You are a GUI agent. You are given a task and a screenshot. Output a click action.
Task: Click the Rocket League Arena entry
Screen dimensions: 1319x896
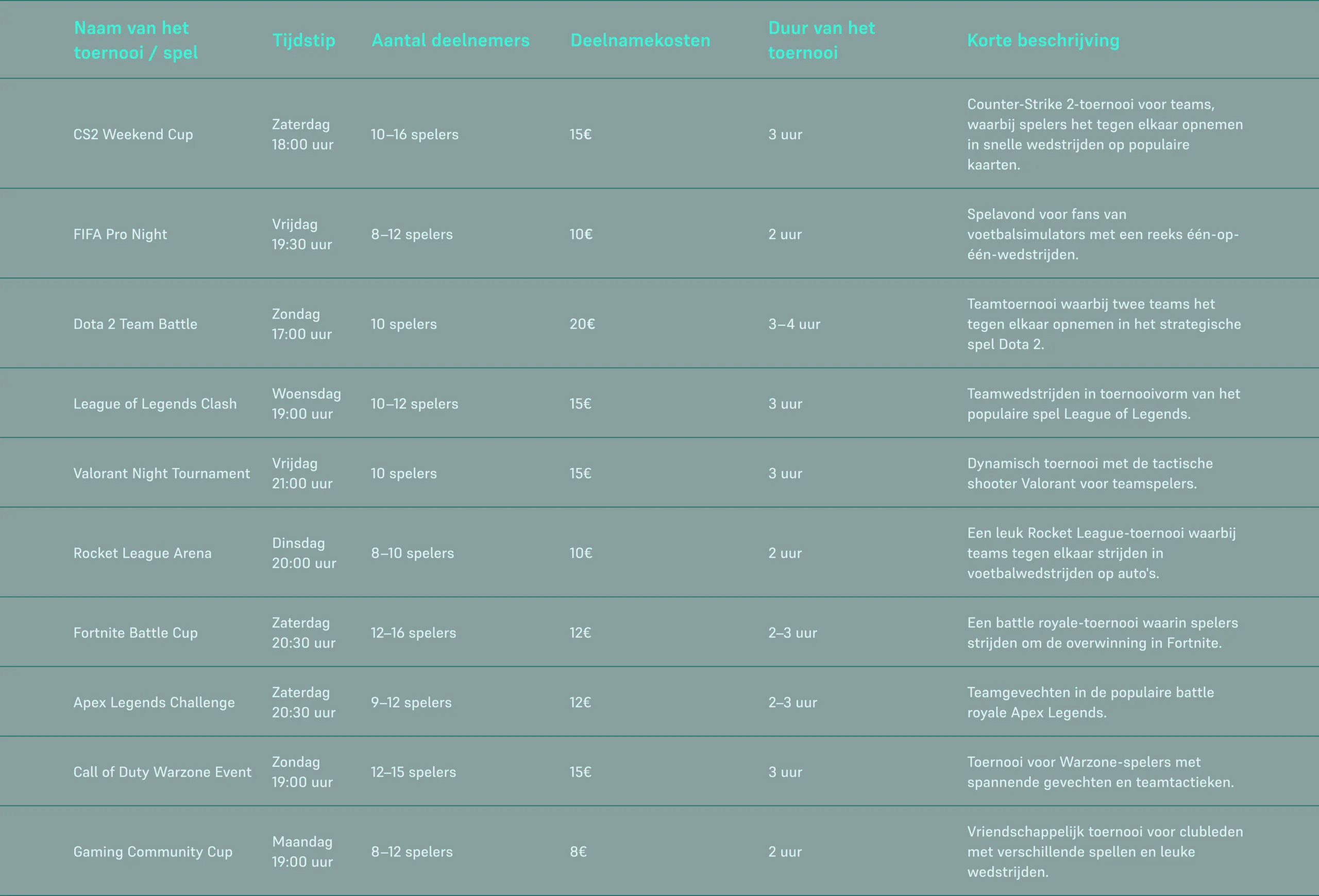pyautogui.click(x=142, y=553)
